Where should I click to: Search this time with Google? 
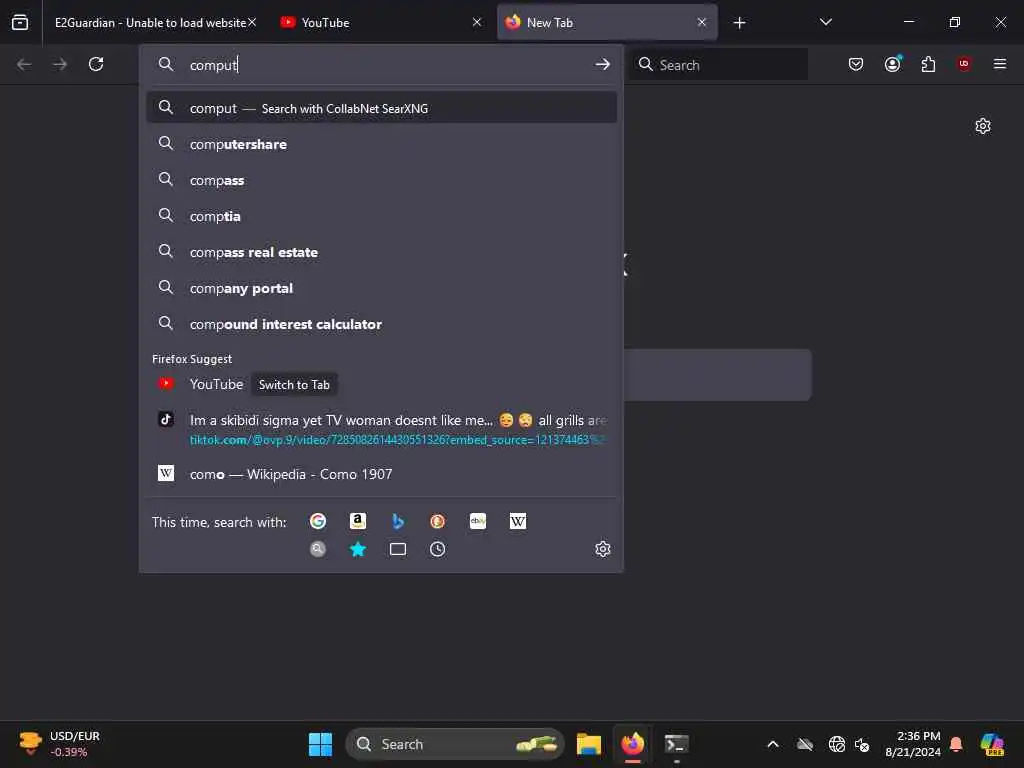coord(318,521)
